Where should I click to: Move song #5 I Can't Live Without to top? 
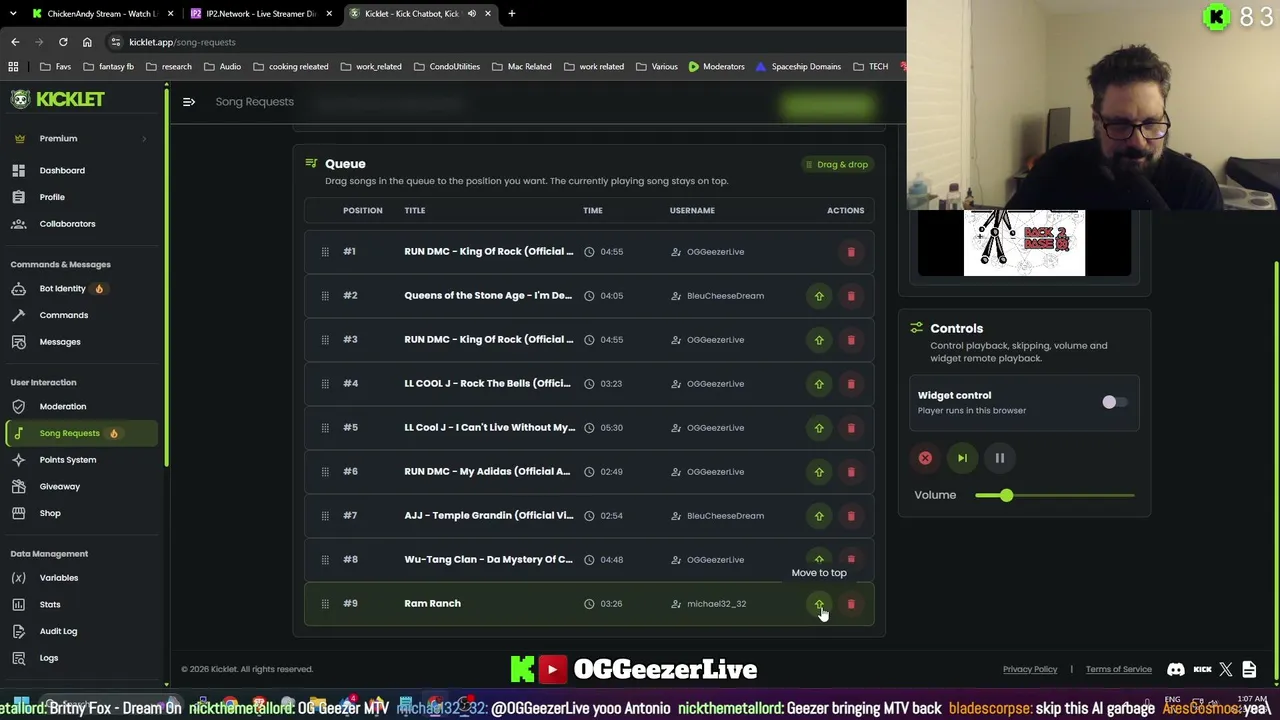(819, 428)
